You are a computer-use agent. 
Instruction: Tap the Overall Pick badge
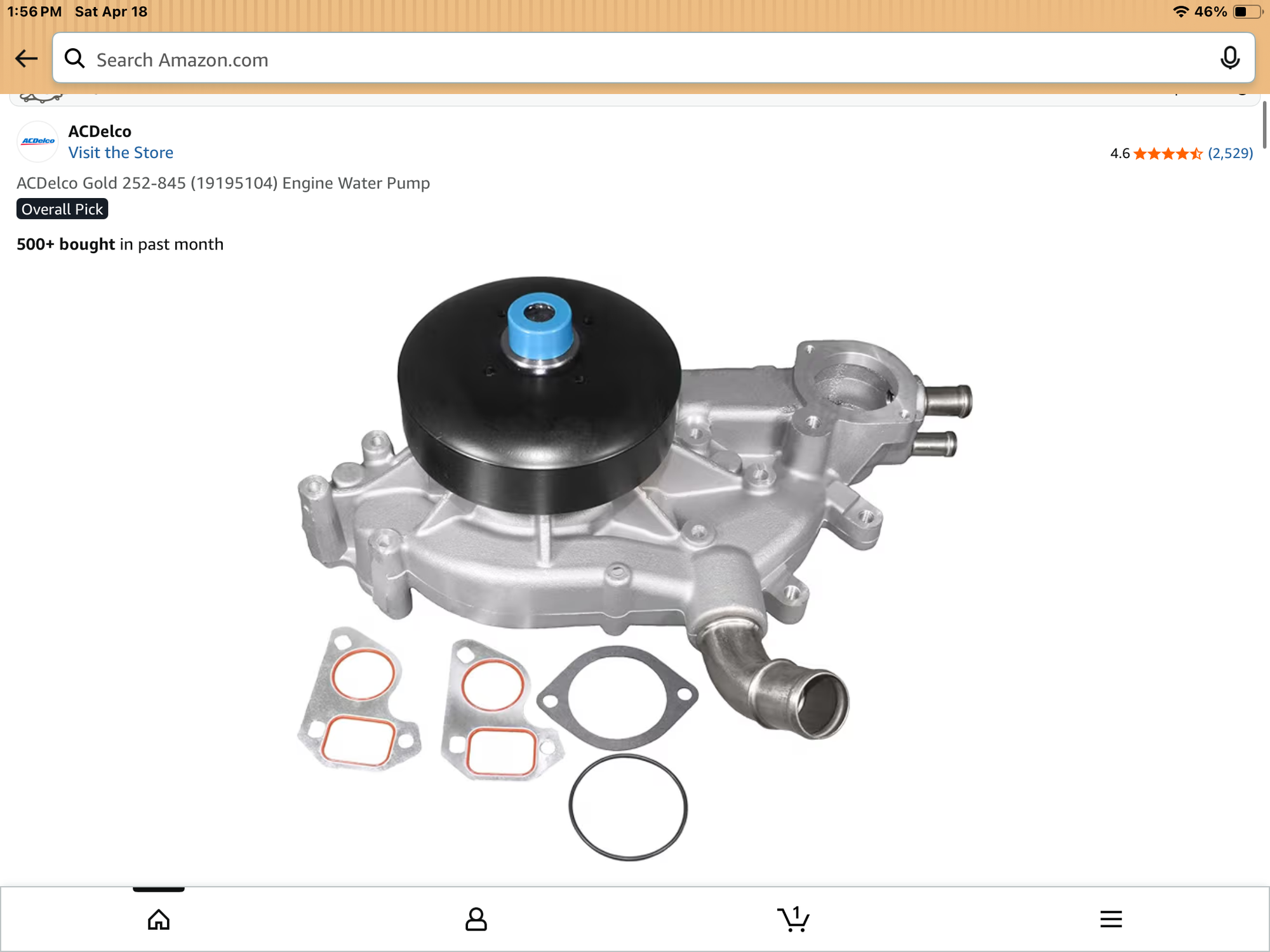[x=62, y=209]
